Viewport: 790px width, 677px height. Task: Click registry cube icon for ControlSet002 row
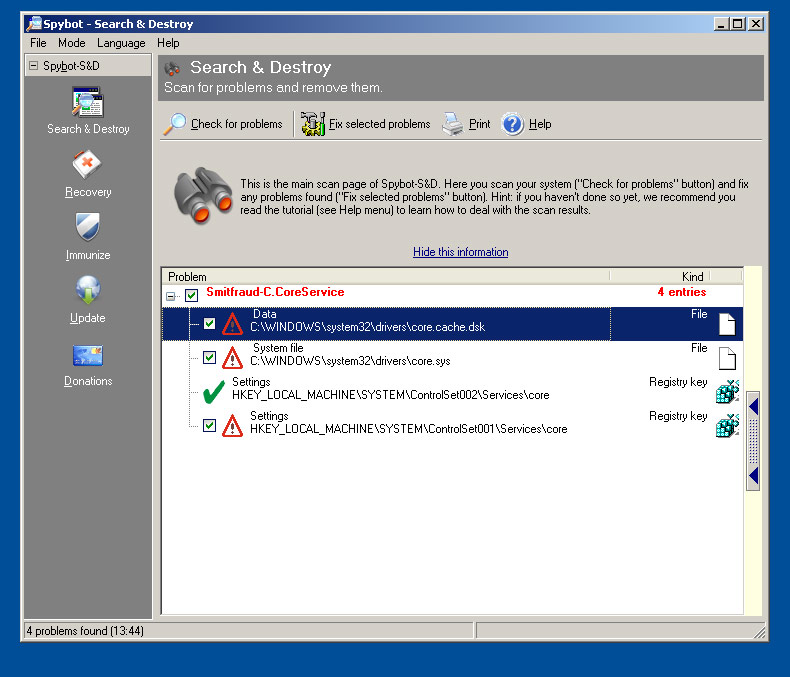click(x=727, y=392)
